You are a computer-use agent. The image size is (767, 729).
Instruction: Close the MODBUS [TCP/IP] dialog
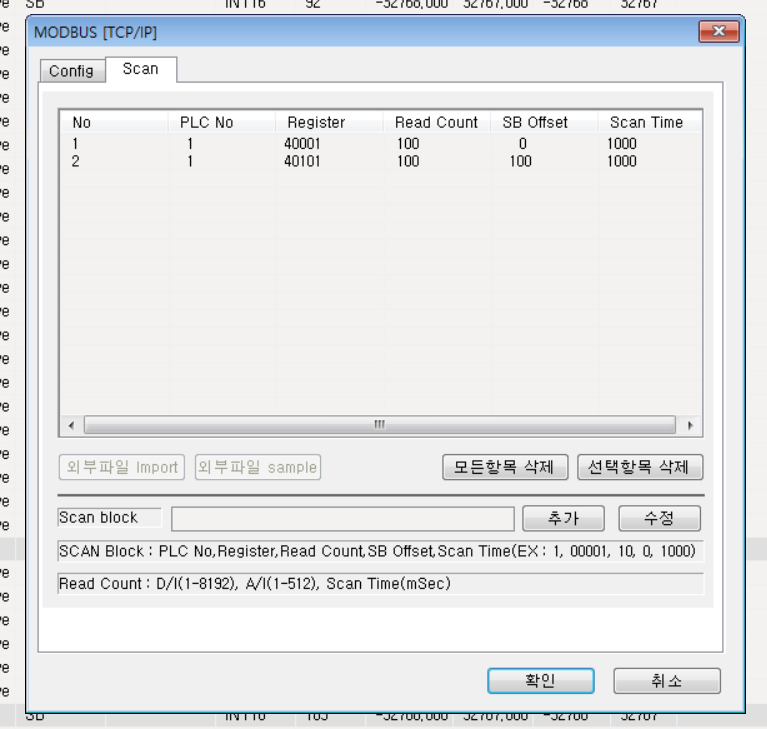[x=719, y=31]
